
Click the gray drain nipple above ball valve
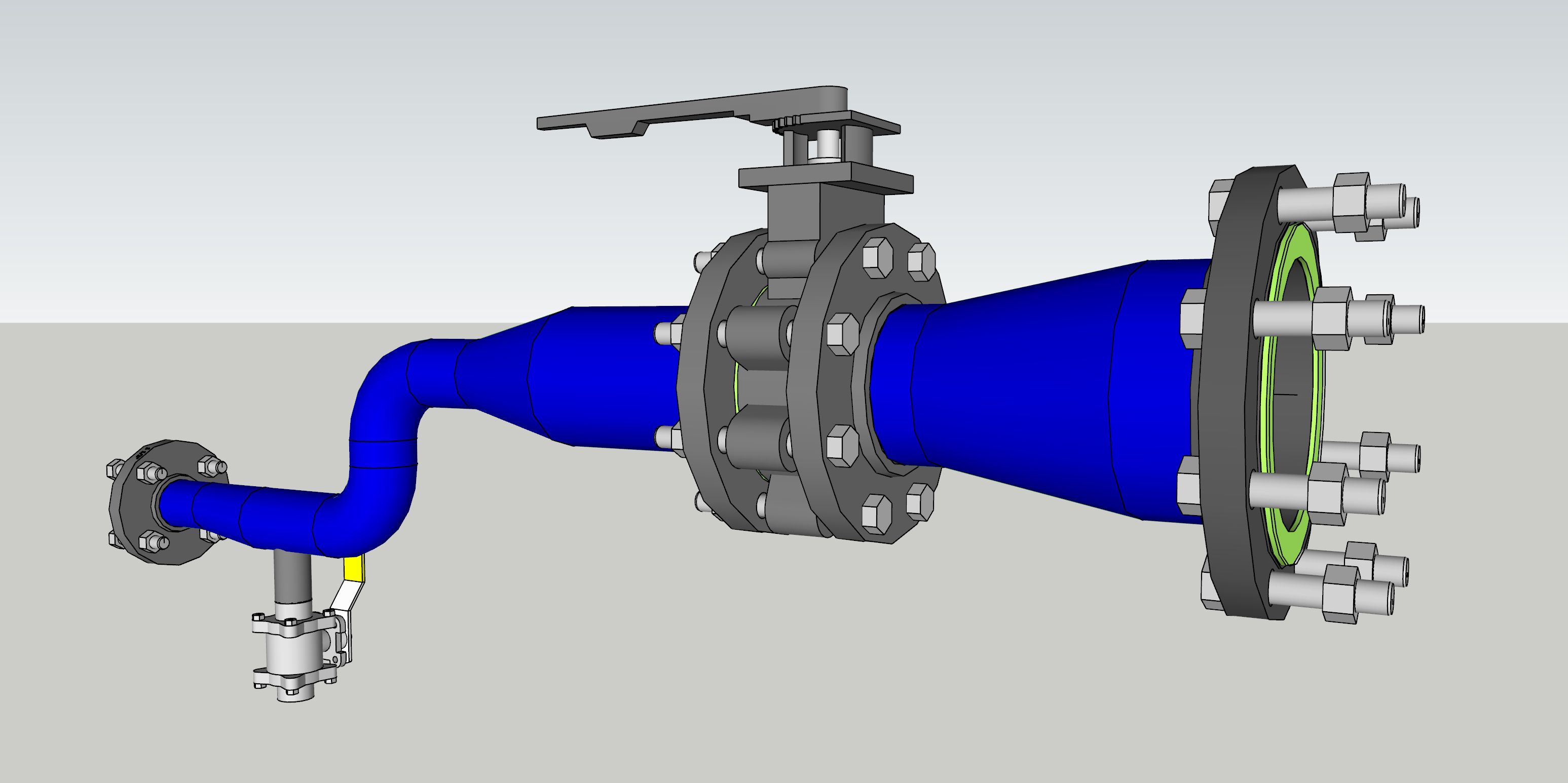(292, 575)
